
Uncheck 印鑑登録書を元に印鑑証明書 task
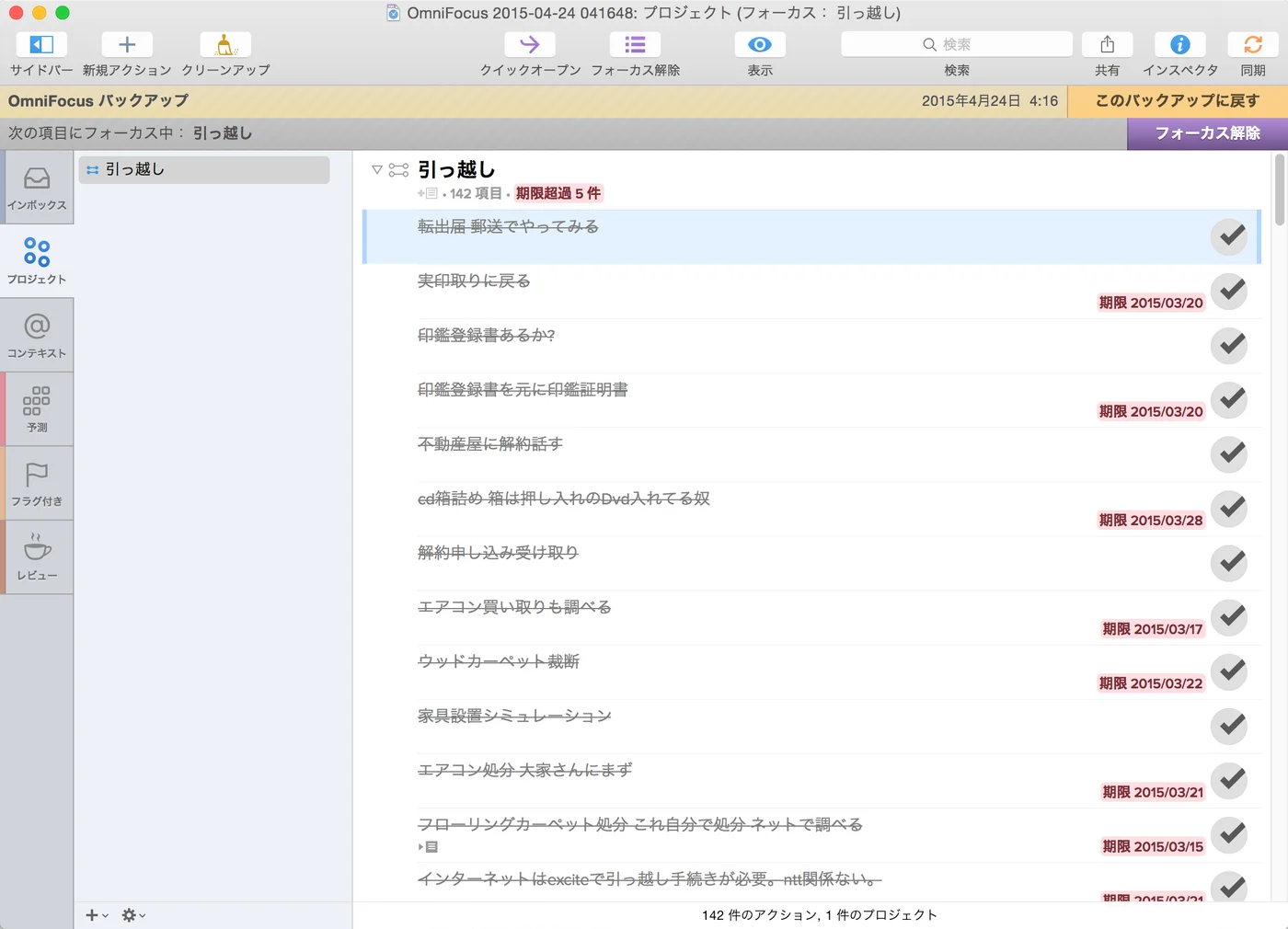coord(1229,399)
